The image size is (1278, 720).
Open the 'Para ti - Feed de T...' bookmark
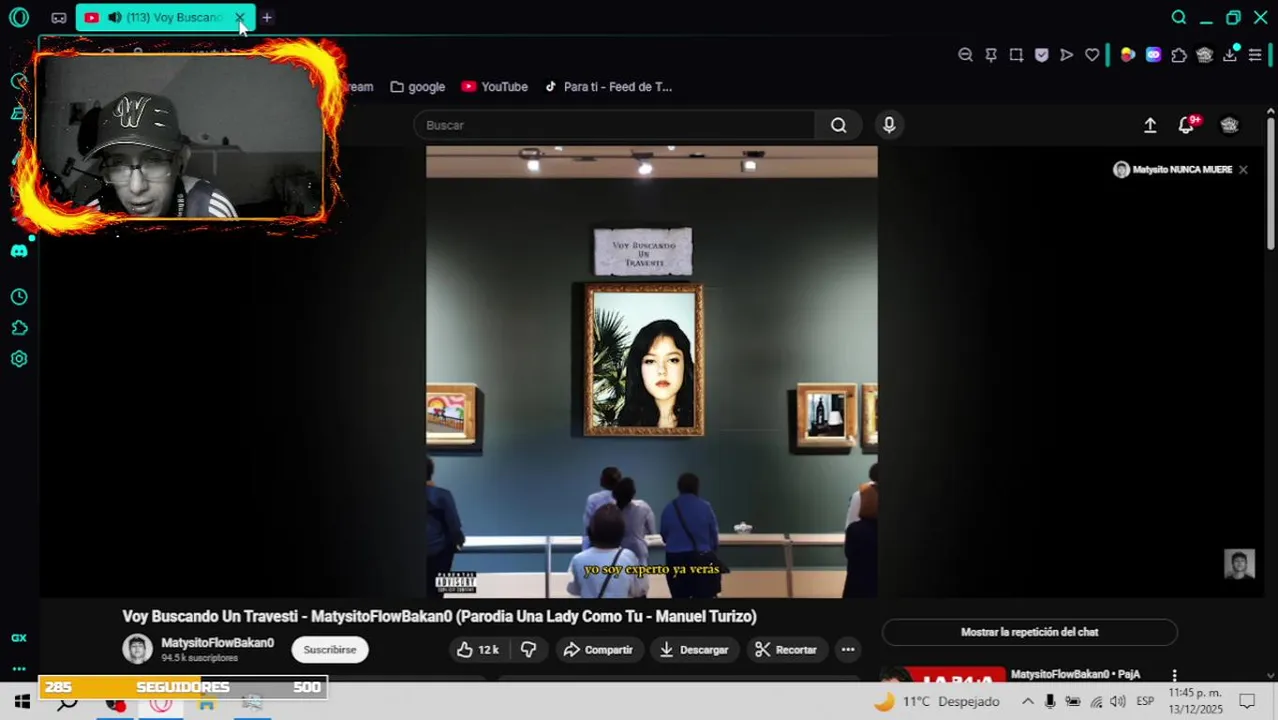[608, 87]
